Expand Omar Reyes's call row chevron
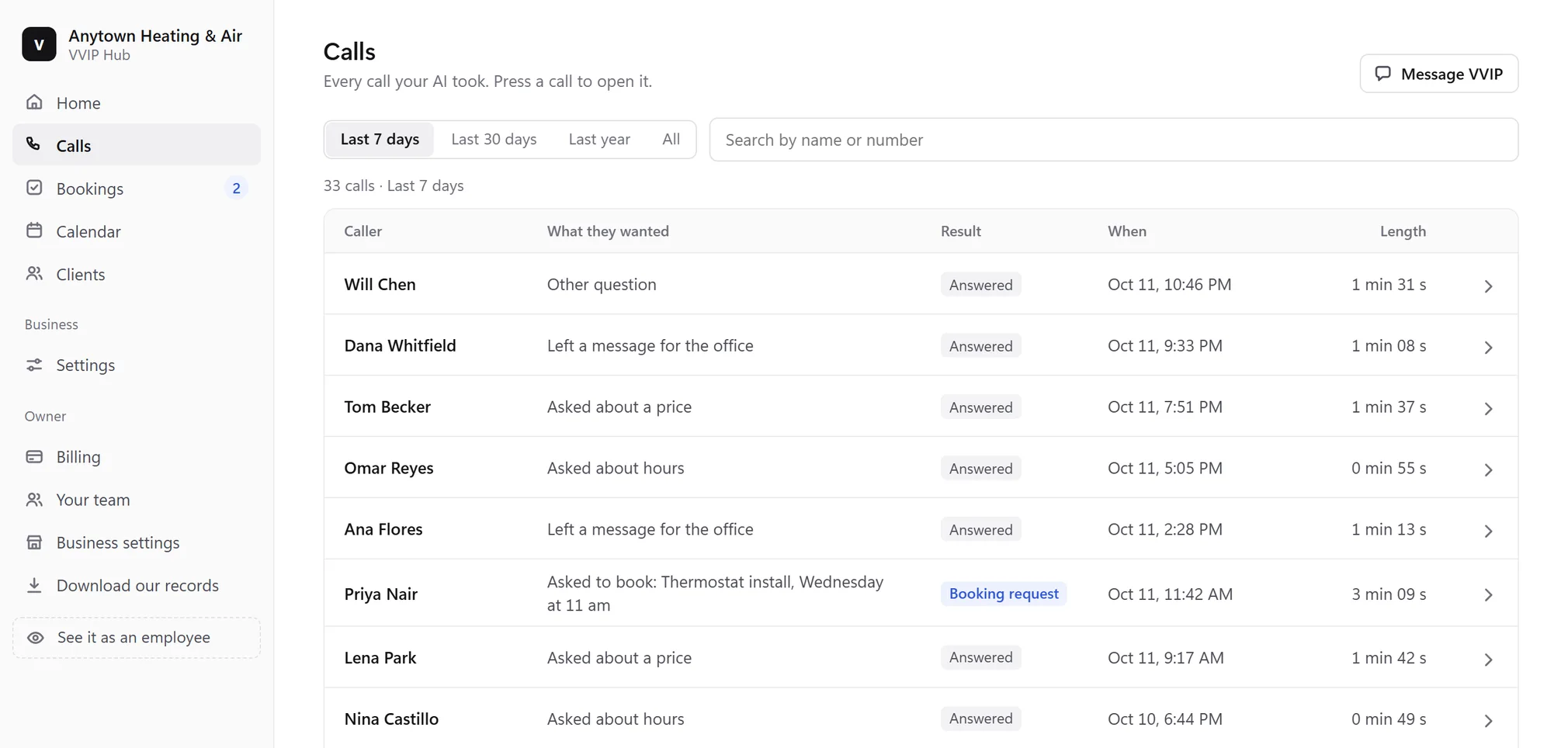Image resolution: width=1568 pixels, height=748 pixels. click(x=1488, y=469)
